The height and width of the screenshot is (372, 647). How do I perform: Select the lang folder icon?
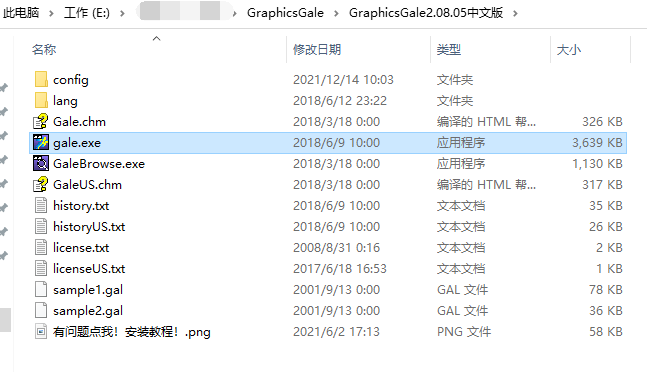[x=41, y=101]
